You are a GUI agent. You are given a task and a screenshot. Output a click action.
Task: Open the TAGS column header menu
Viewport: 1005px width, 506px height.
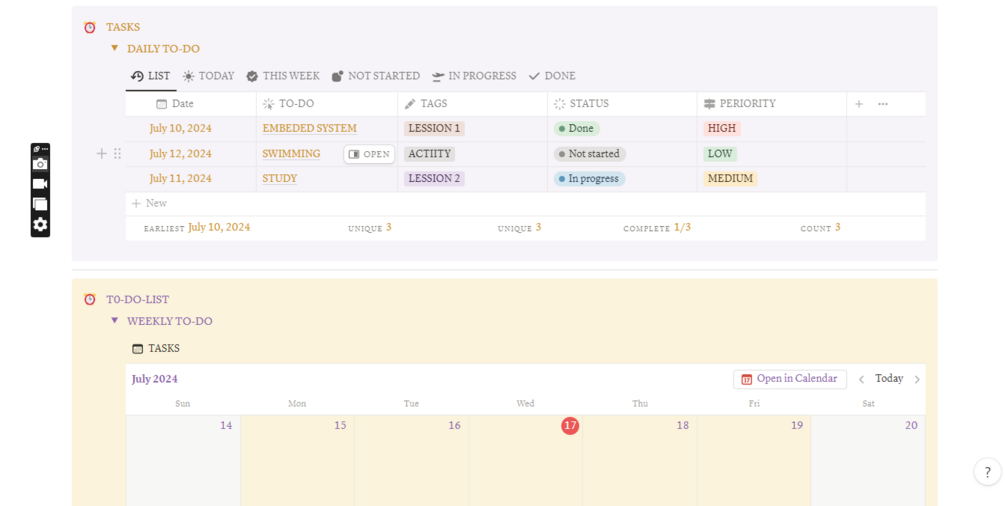472,104
